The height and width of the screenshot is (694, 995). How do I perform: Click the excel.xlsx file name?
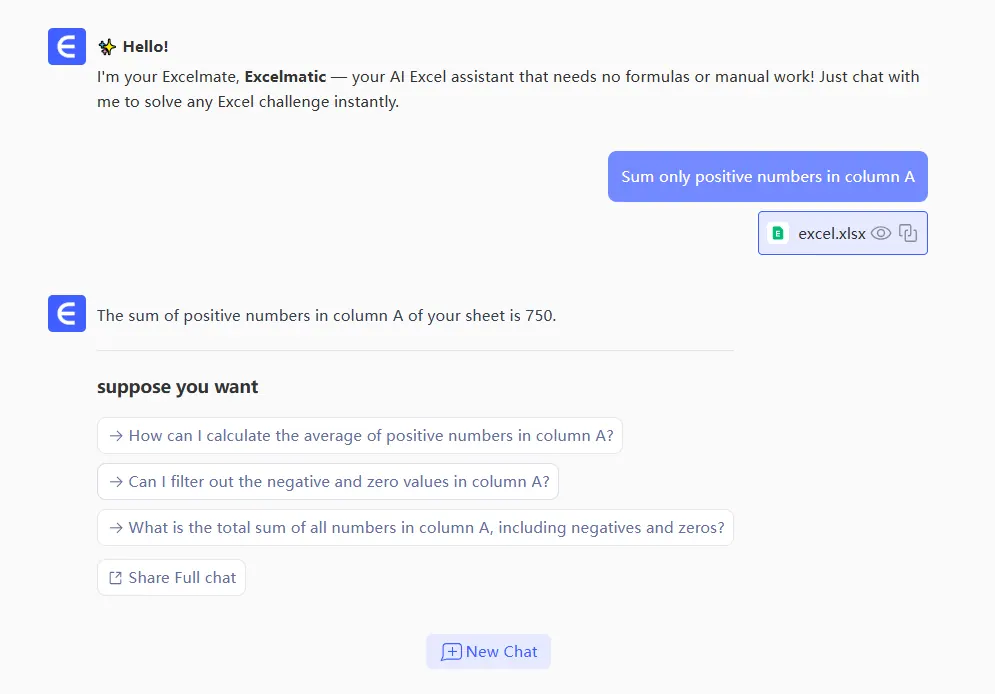[831, 233]
